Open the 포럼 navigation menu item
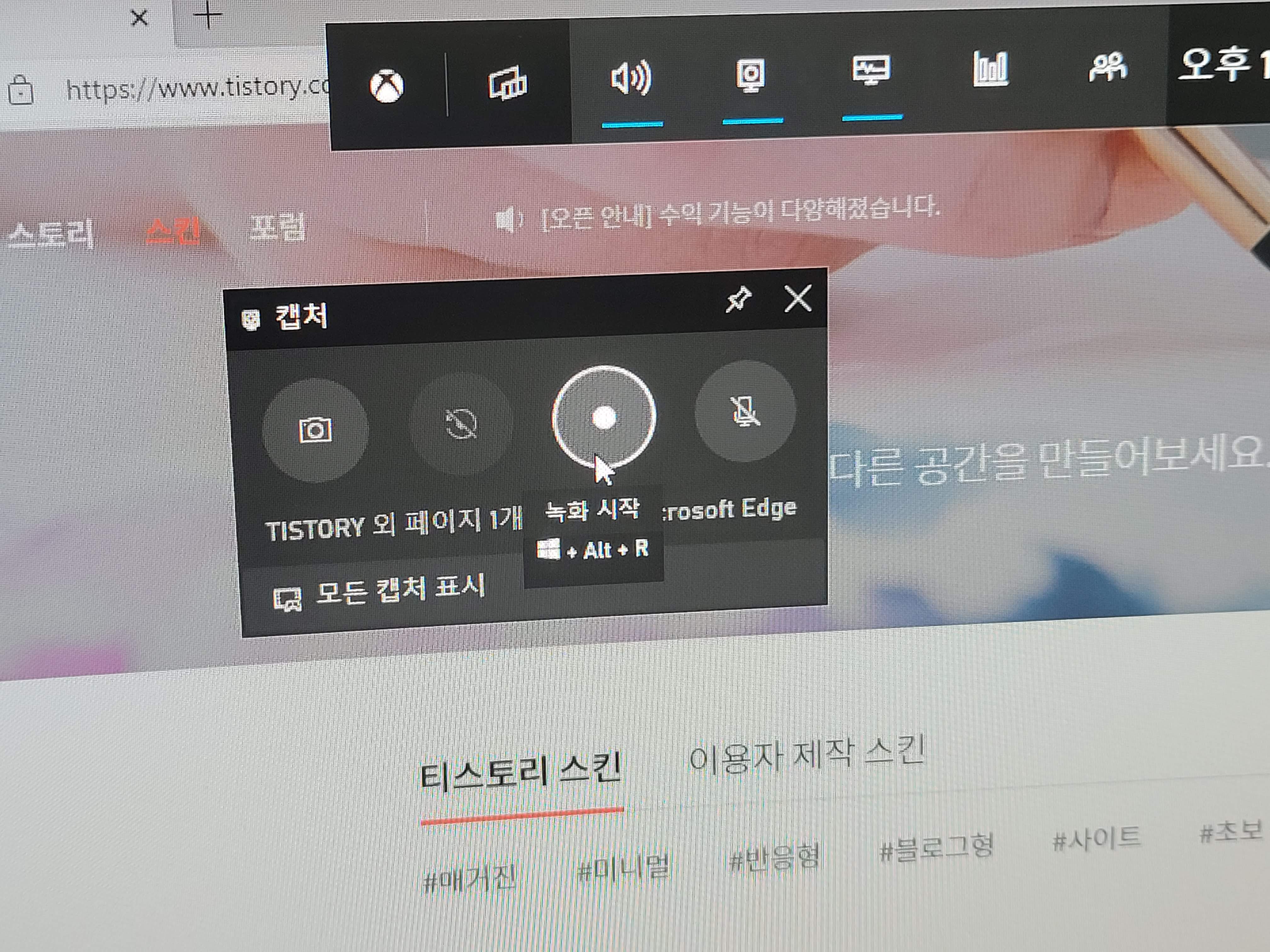Image resolution: width=1270 pixels, height=952 pixels. pyautogui.click(x=278, y=227)
